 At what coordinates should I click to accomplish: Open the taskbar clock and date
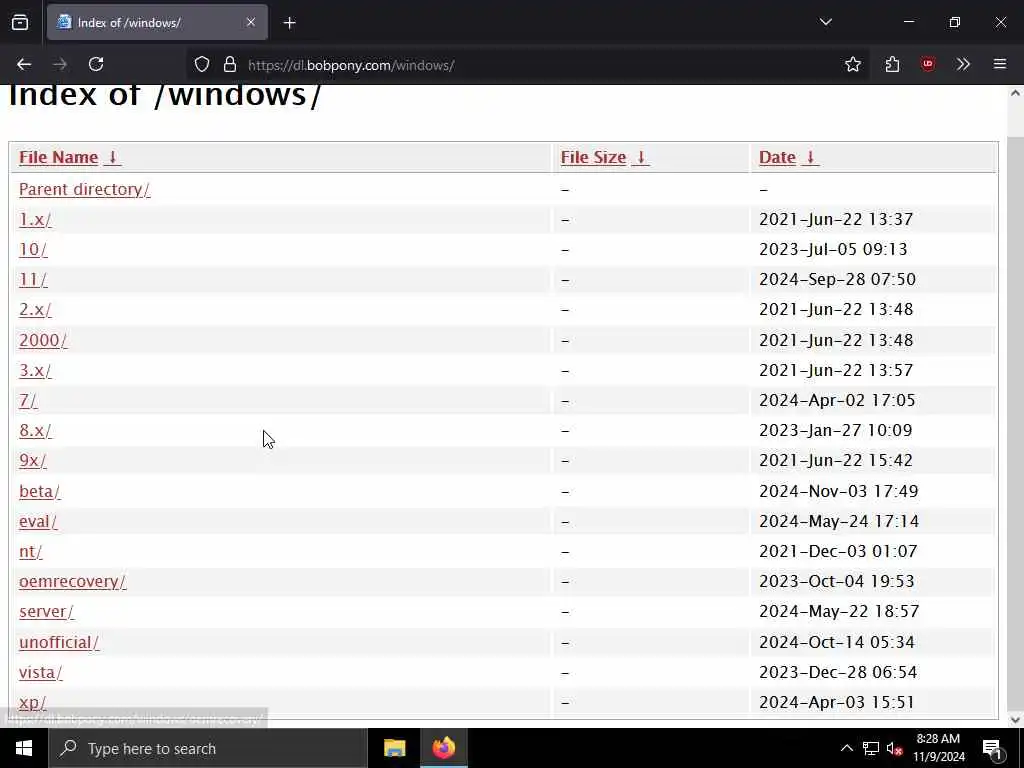938,748
